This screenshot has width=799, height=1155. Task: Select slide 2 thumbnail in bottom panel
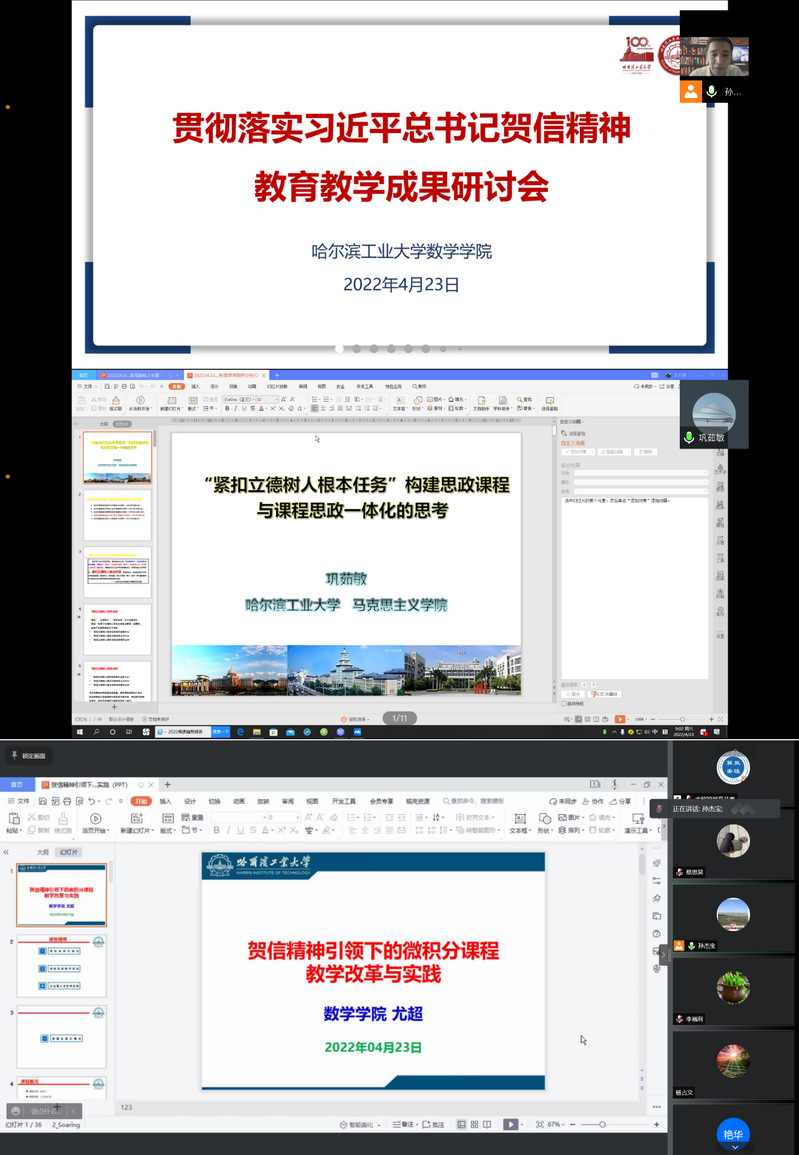(61, 966)
